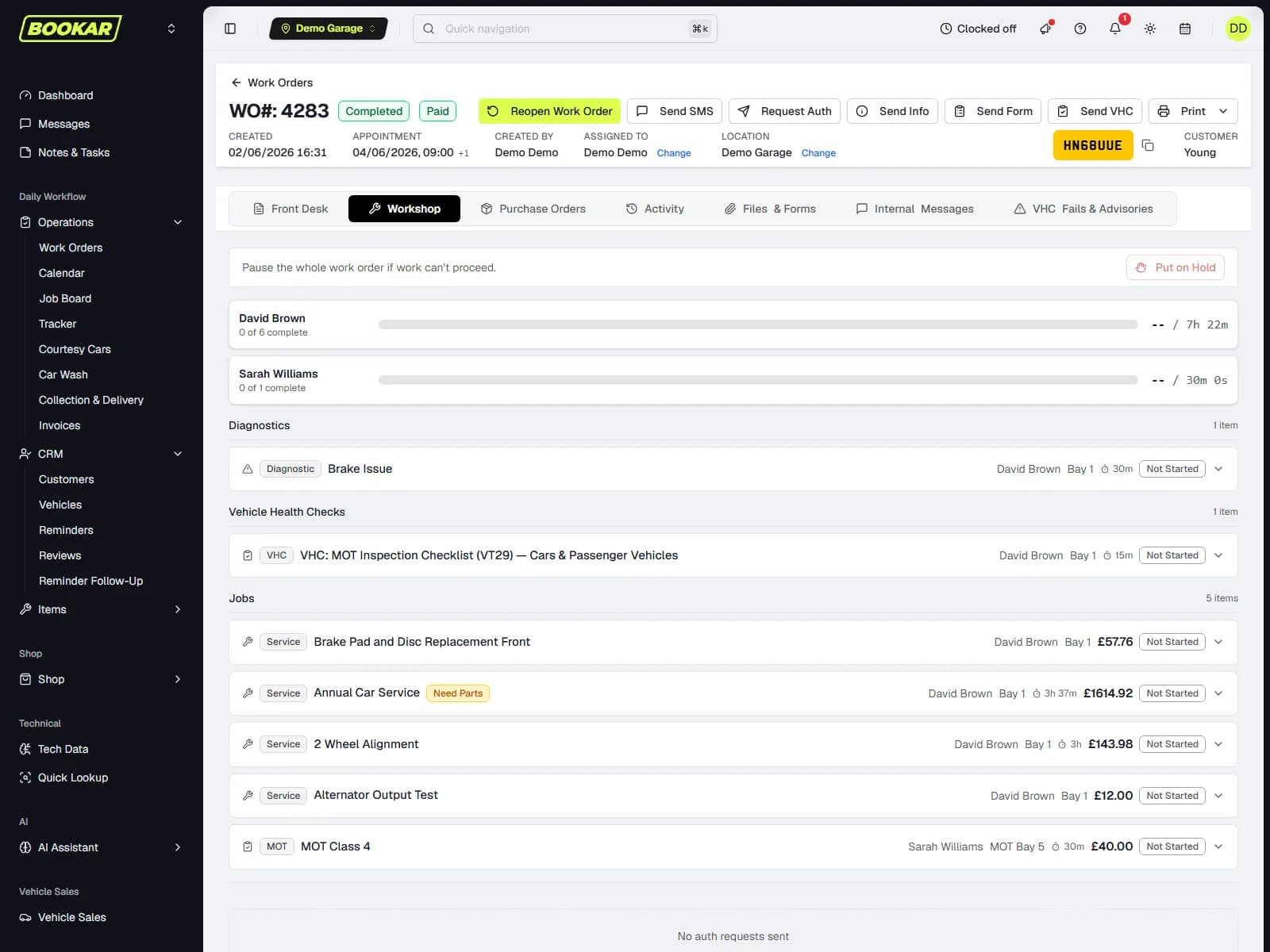Expand the Brake Issue diagnostic row
The width and height of the screenshot is (1270, 952).
pos(1218,469)
